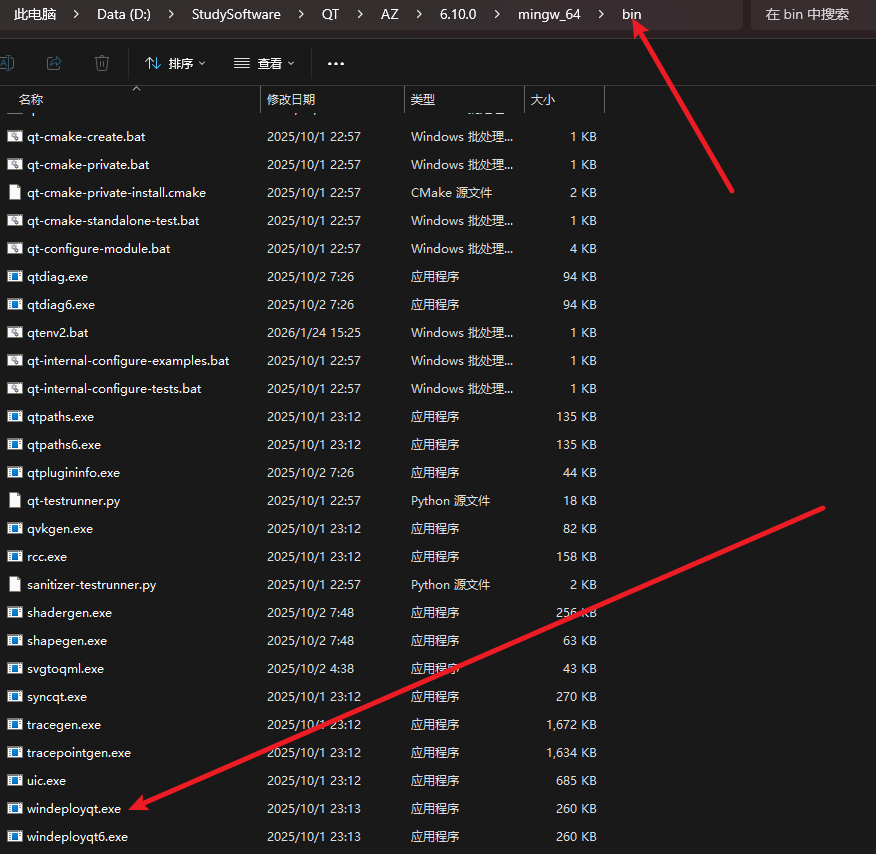Screen dimensions: 876x854
Task: Expand chevron after mingw_64 in breadcrumb
Action: [x=601, y=14]
